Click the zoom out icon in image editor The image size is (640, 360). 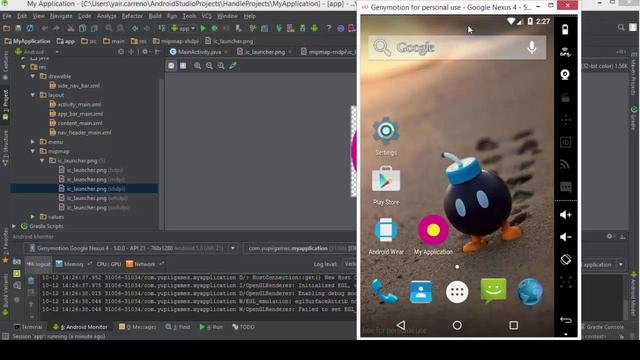[x=209, y=66]
